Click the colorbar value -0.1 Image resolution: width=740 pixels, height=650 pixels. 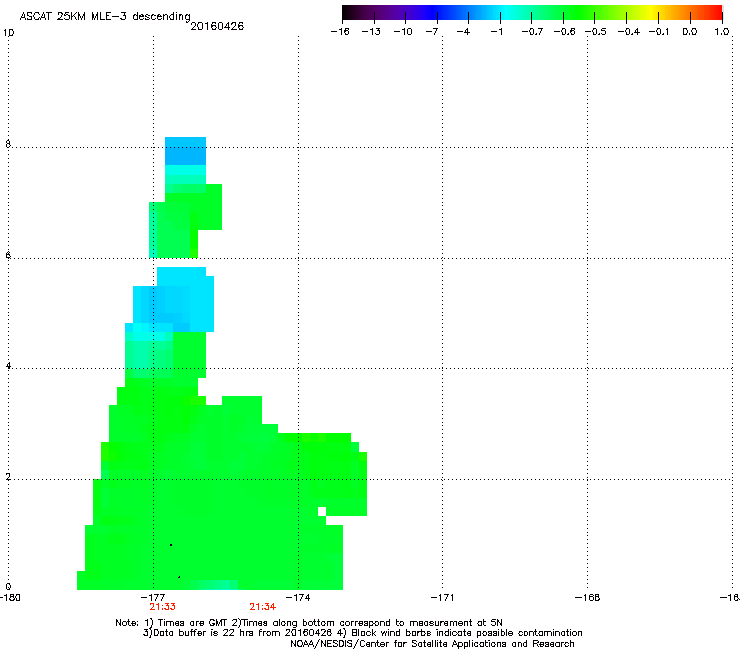click(x=659, y=32)
